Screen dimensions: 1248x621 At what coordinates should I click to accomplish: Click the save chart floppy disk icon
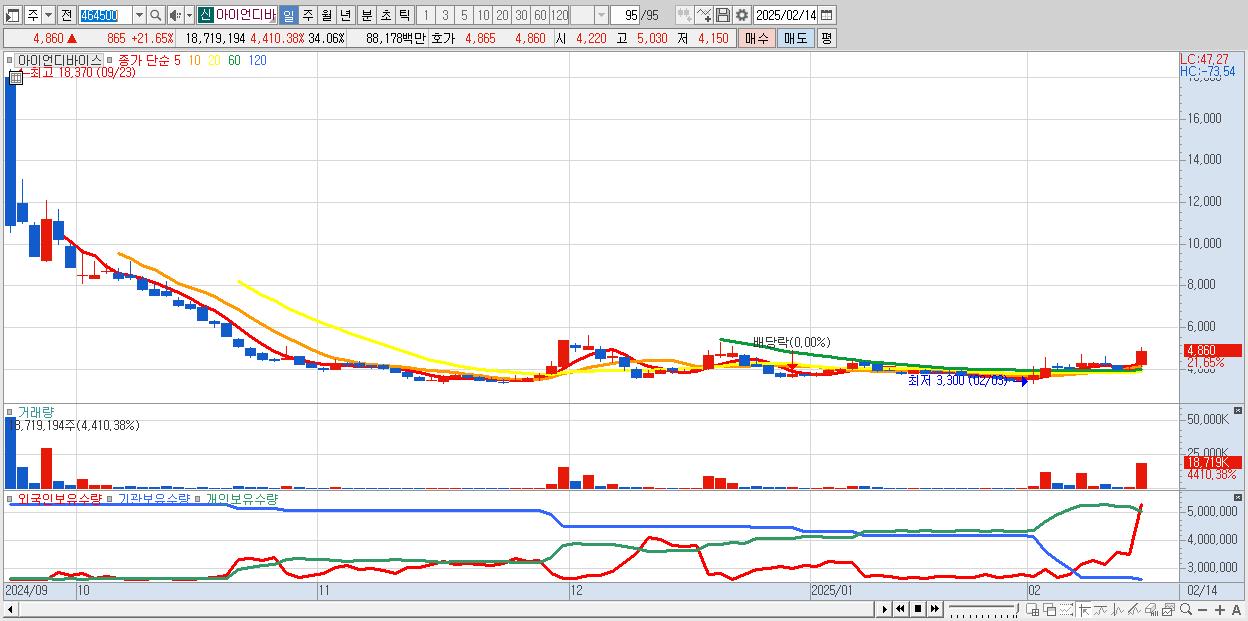coord(722,15)
